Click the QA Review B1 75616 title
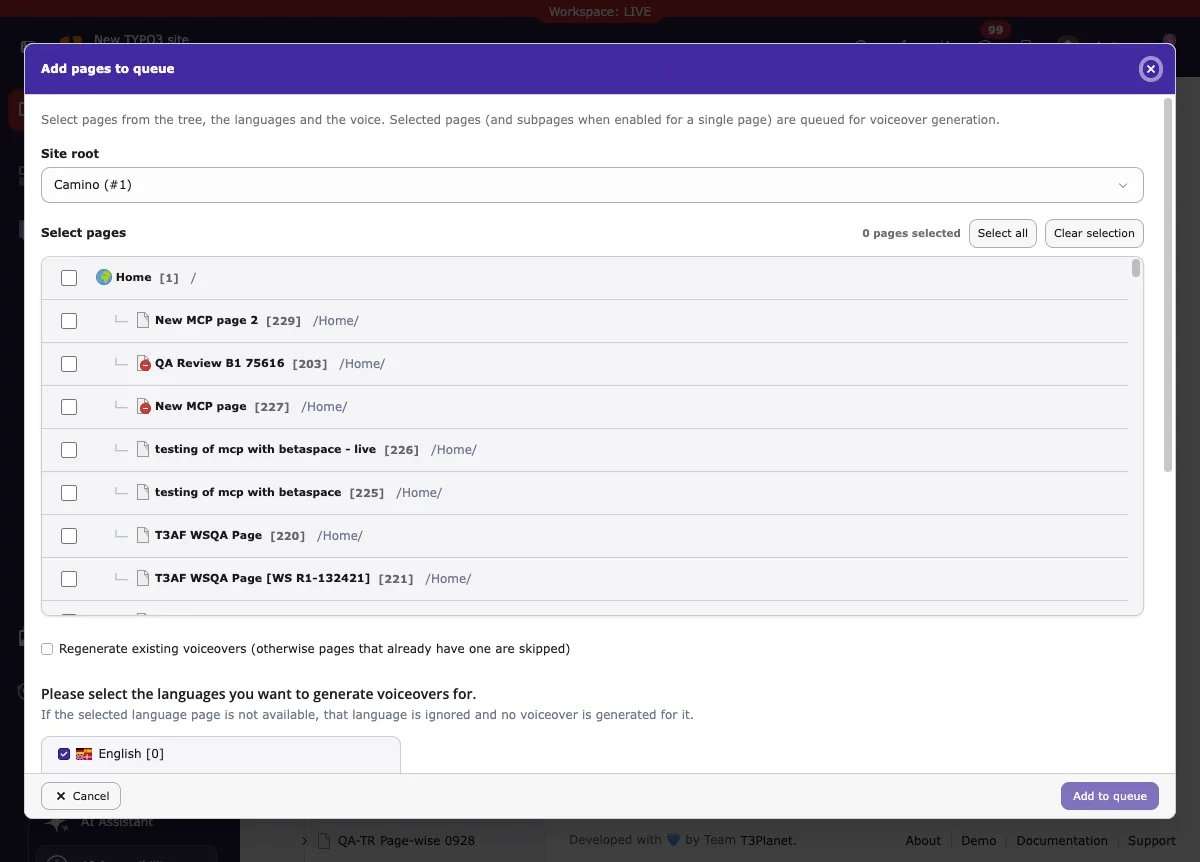The width and height of the screenshot is (1200, 862). tap(219, 364)
